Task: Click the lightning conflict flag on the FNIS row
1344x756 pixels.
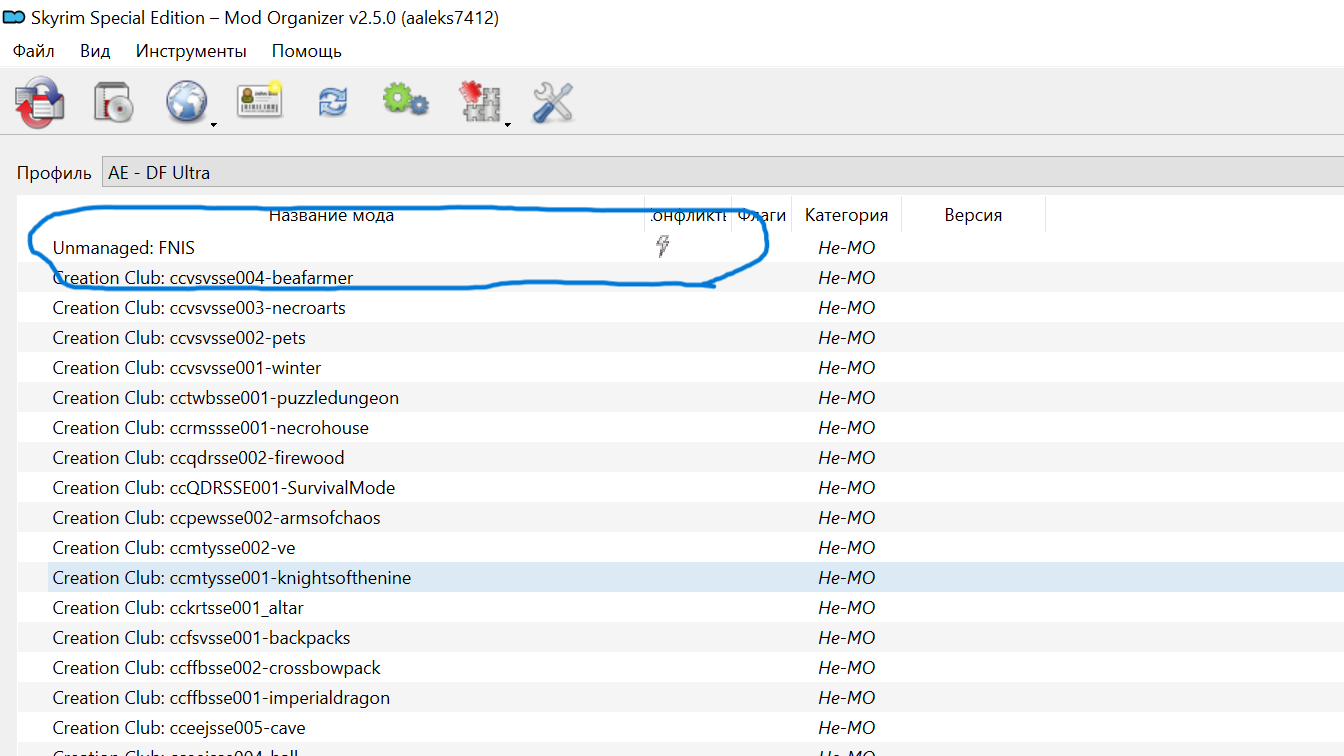Action: point(662,246)
